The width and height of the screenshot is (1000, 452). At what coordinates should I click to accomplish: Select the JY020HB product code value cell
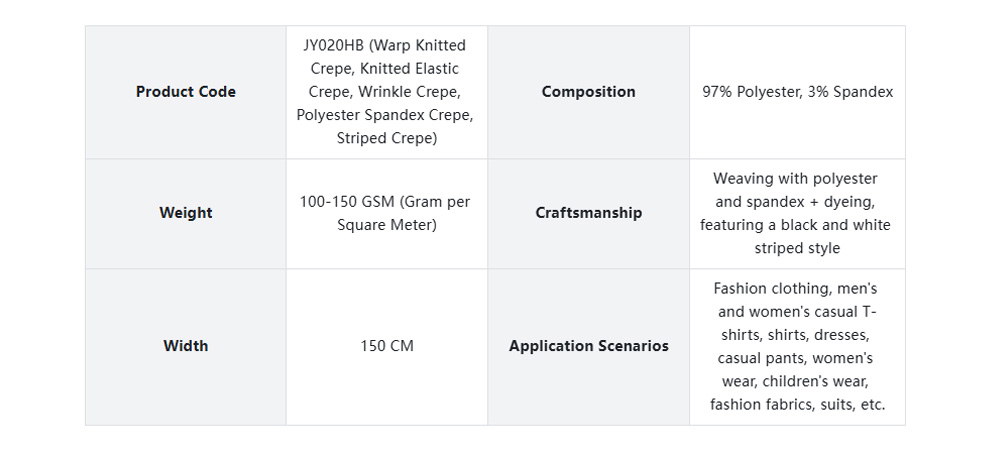click(386, 92)
